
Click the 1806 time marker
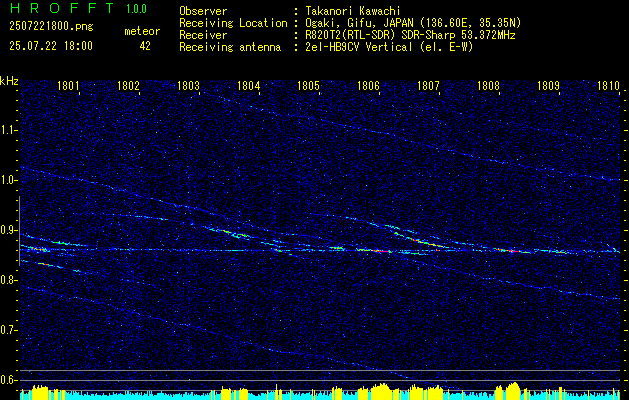[x=368, y=85]
